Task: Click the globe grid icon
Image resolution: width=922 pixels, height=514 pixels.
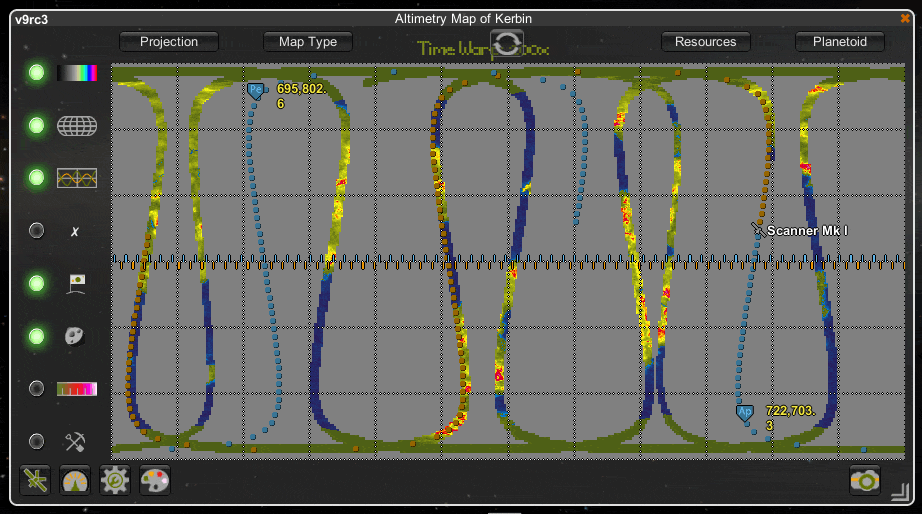Action: pos(77,126)
